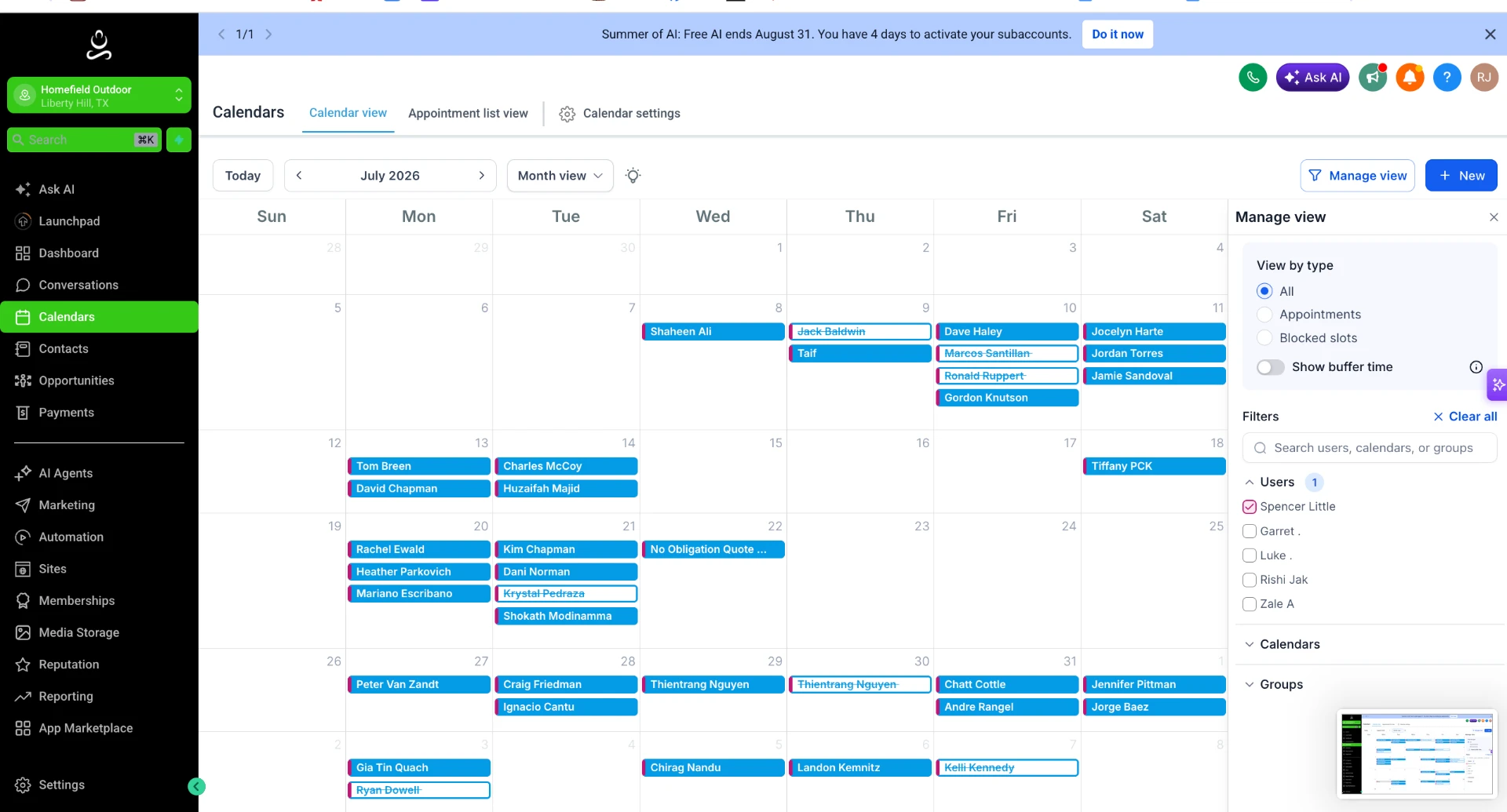Screen dimensions: 1507x812
Task: Select the Appointments radio option
Action: 1264,315
